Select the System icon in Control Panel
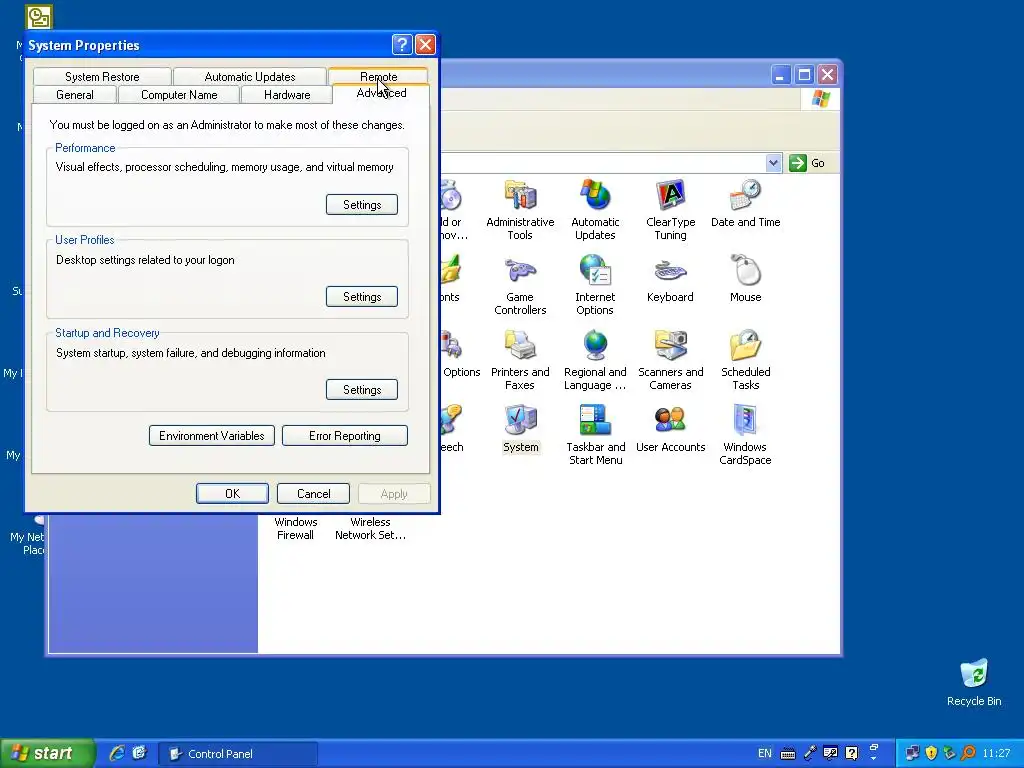Screen dimensions: 1024x768 520,429
